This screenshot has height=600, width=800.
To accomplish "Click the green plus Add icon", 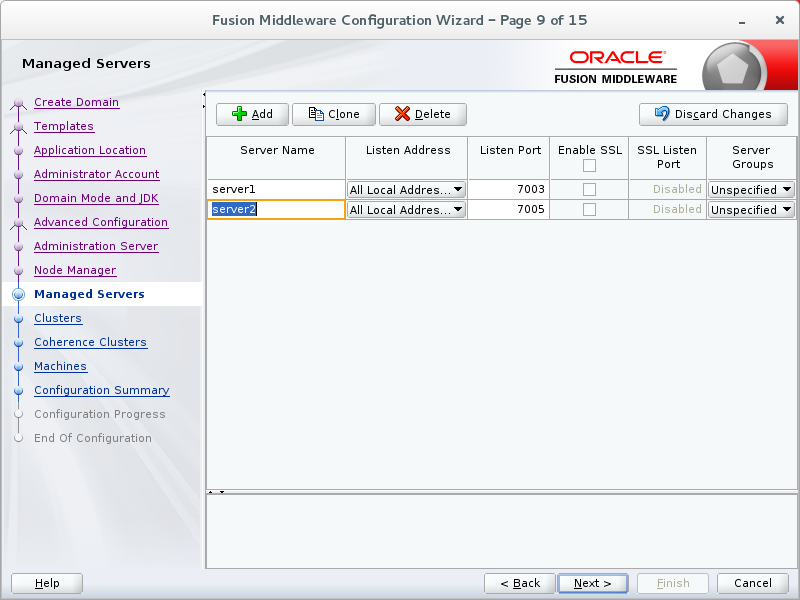I will [x=239, y=114].
